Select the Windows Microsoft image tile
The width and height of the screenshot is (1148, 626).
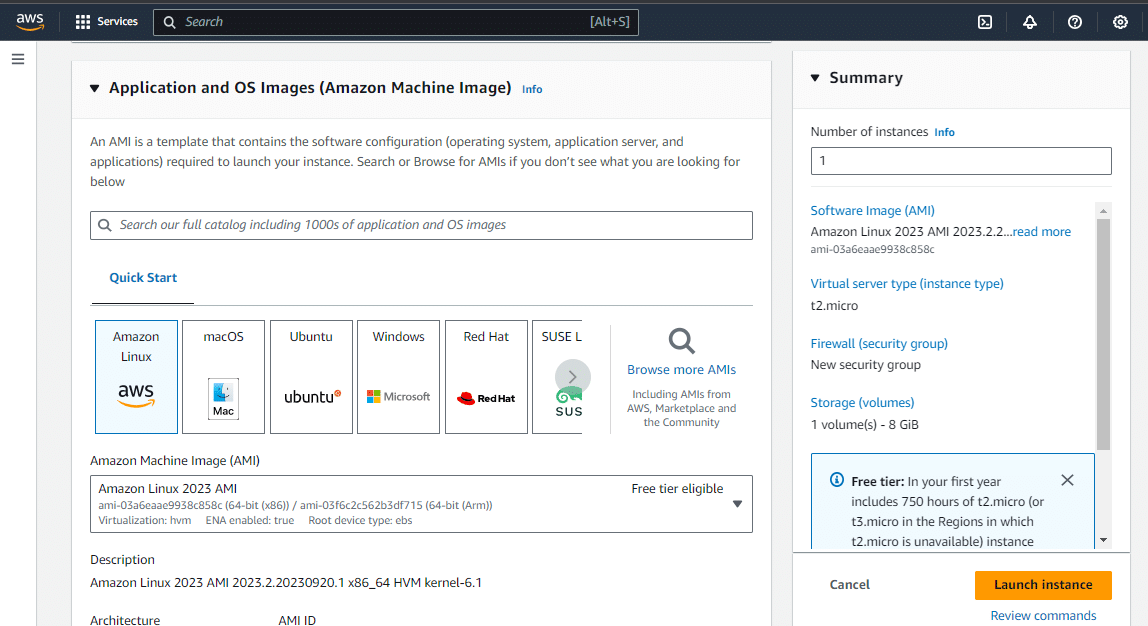(398, 377)
